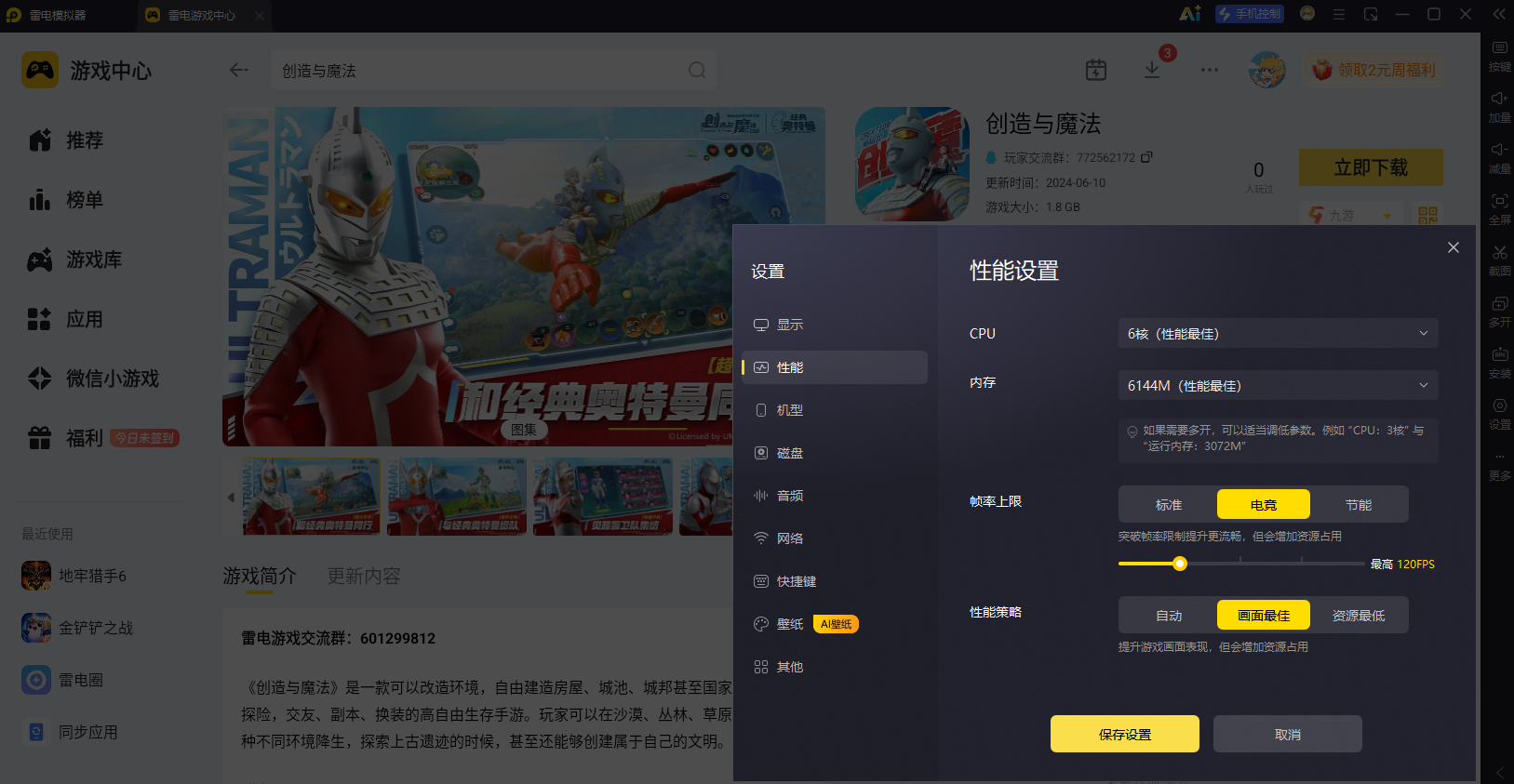Open the 九游 channel dropdown
The image size is (1514, 784).
pos(1351,215)
